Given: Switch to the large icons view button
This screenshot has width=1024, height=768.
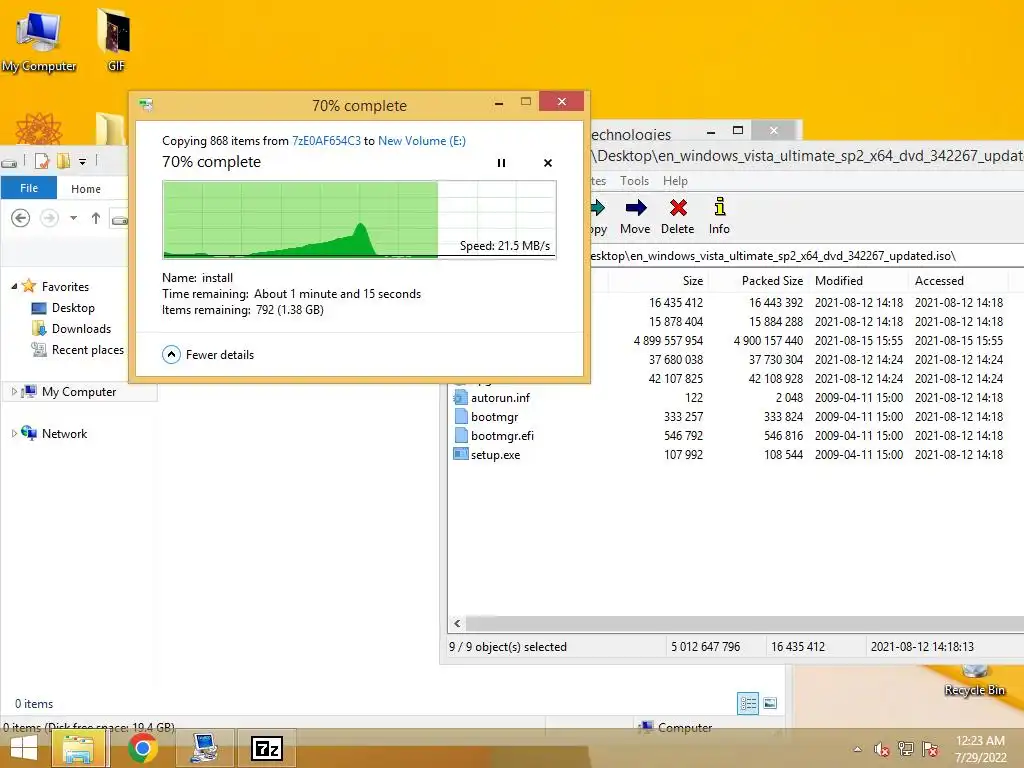Looking at the screenshot, I should click(x=770, y=703).
